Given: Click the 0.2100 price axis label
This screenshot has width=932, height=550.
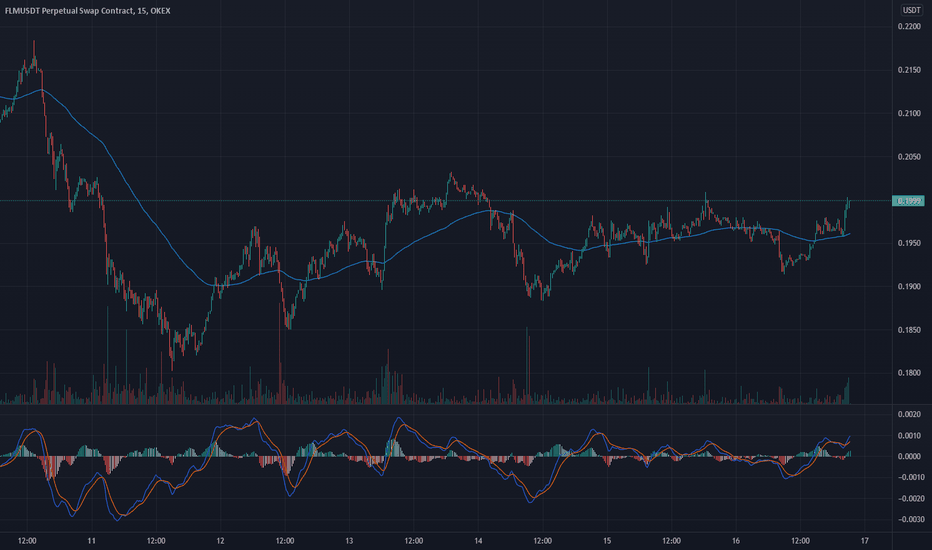Looking at the screenshot, I should 909,114.
